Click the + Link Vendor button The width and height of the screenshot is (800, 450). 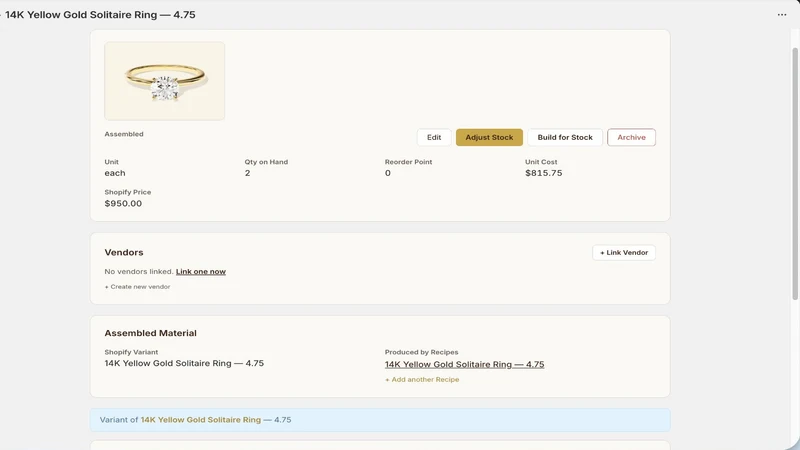[x=624, y=253]
